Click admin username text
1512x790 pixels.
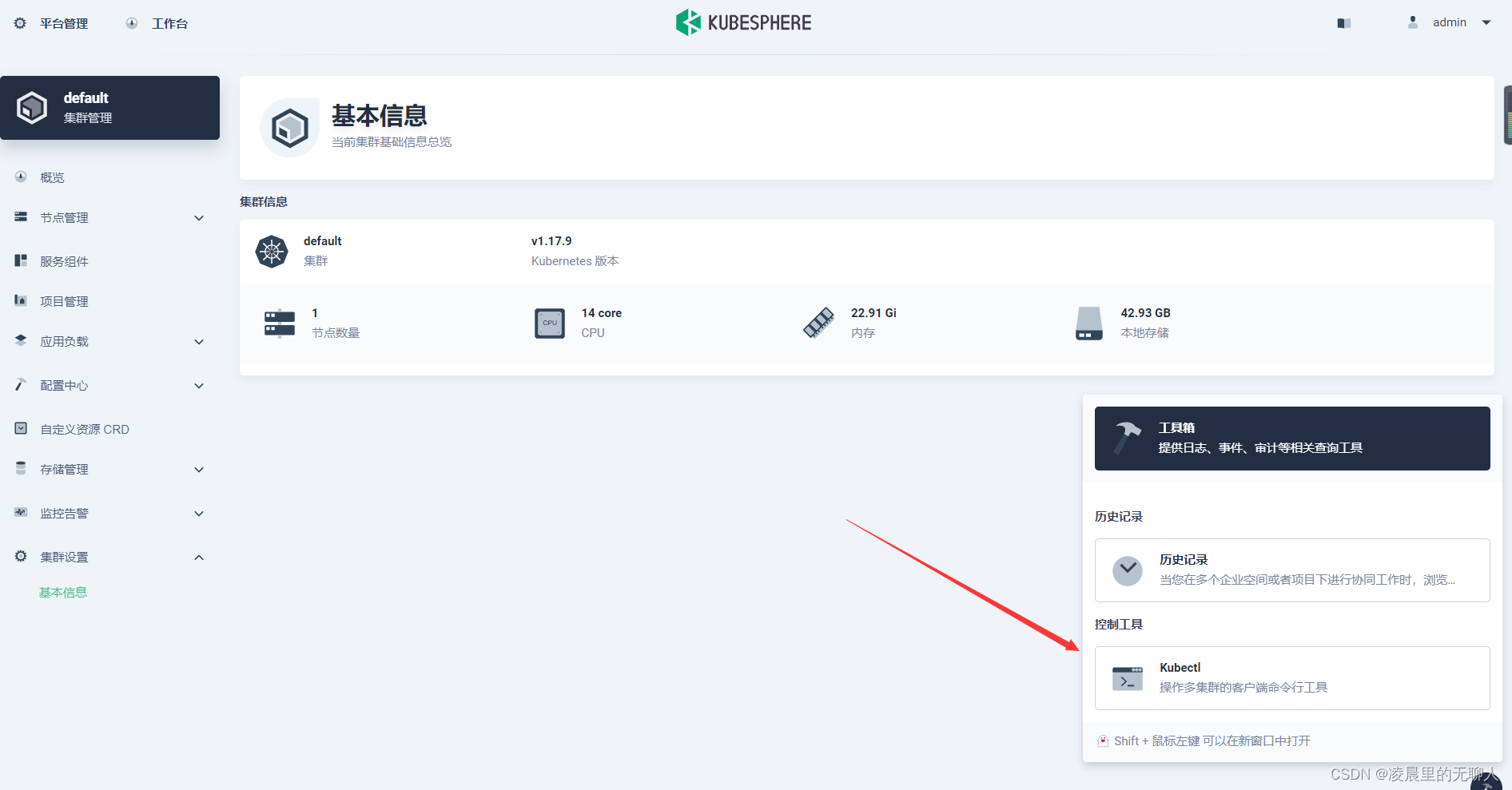point(1450,22)
